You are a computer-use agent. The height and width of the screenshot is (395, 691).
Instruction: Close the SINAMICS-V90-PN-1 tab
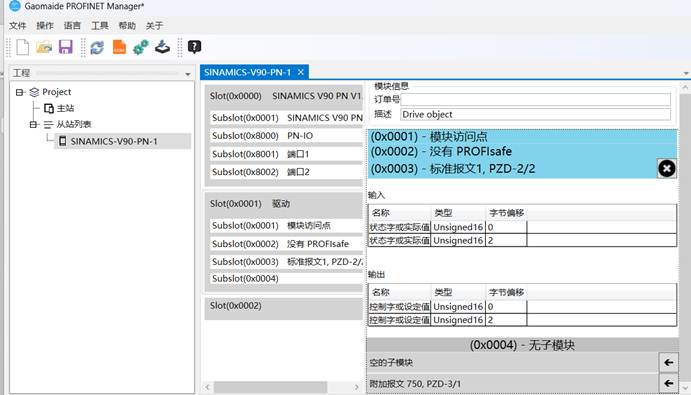[x=301, y=72]
